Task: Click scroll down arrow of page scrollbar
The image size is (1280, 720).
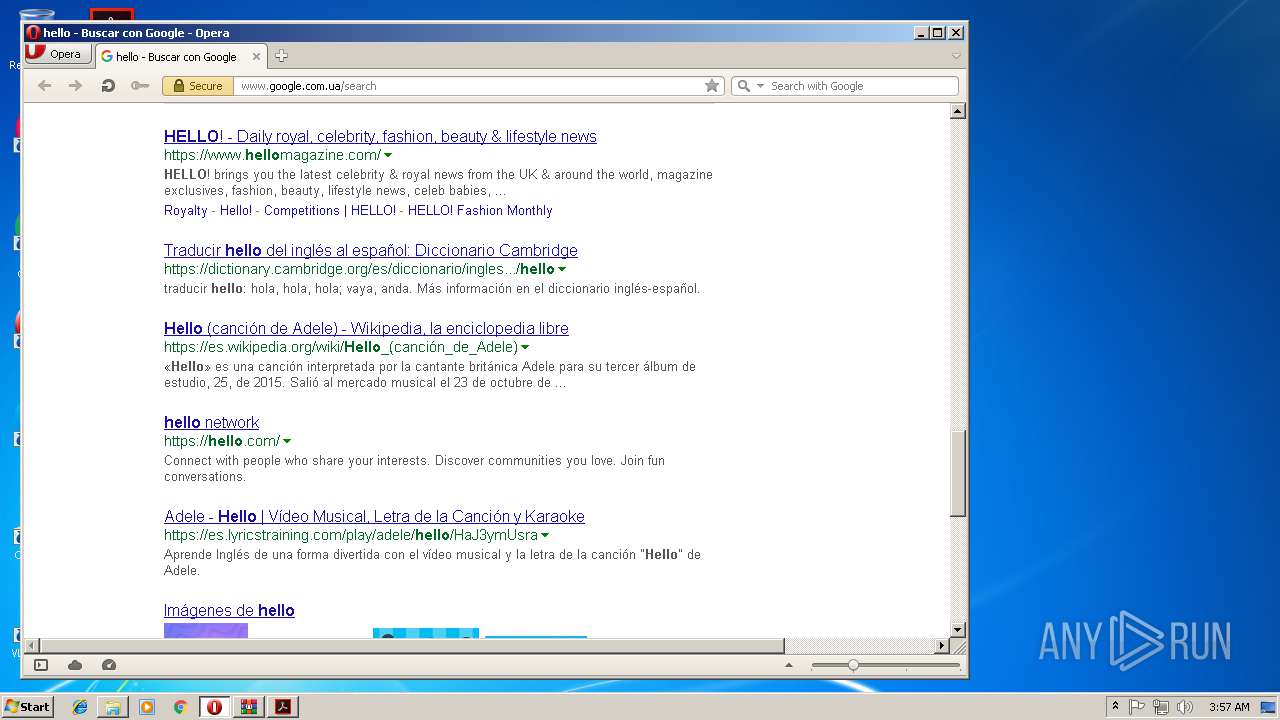Action: click(957, 629)
